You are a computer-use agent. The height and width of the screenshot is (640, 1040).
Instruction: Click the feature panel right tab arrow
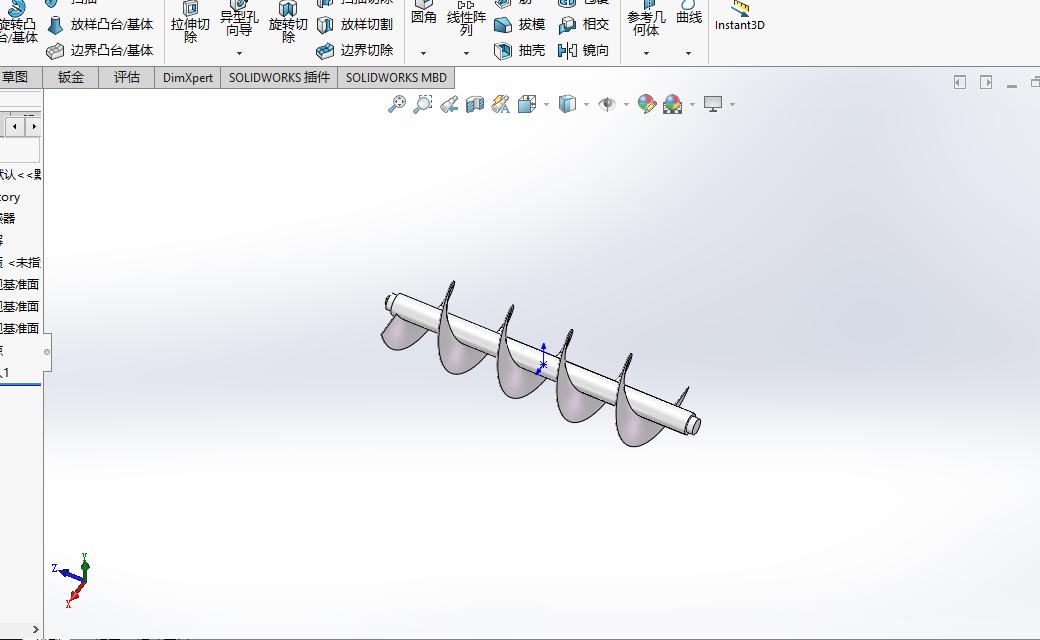(33, 126)
